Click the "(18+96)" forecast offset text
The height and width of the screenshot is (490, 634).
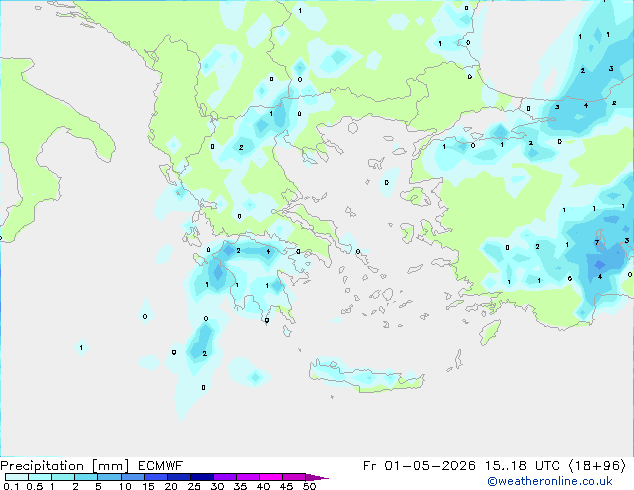(597, 466)
